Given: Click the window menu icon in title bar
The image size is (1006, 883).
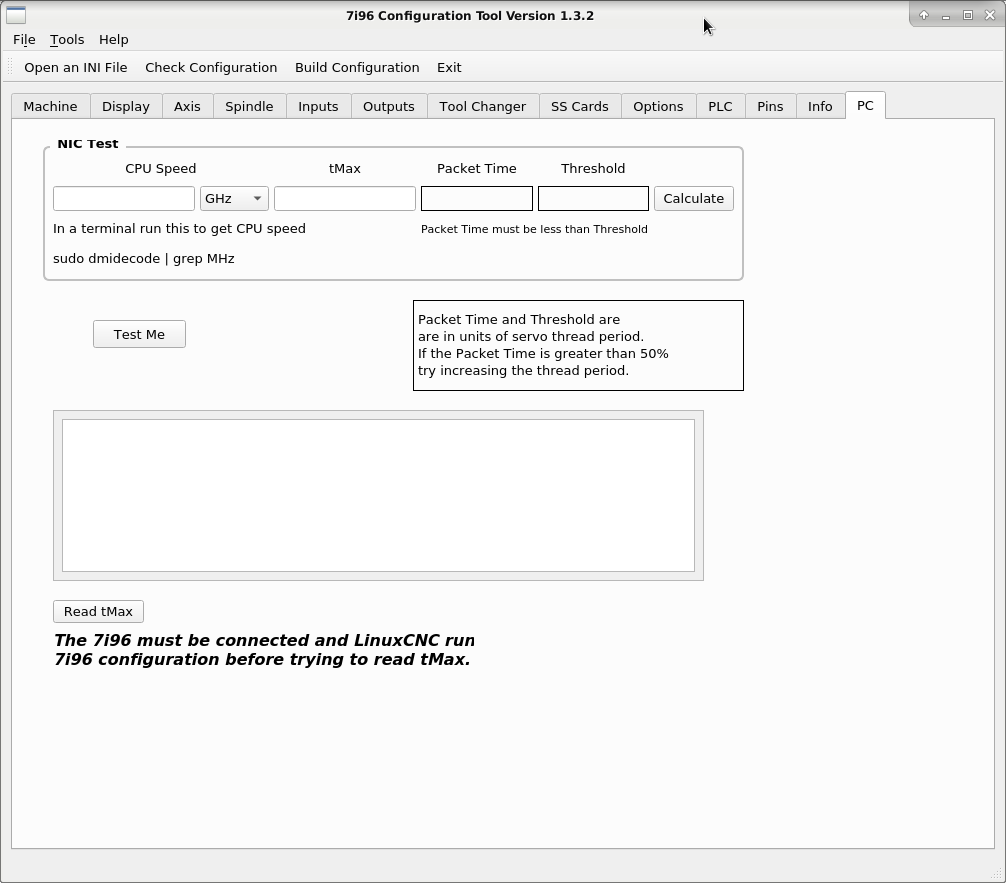Looking at the screenshot, I should coord(16,15).
